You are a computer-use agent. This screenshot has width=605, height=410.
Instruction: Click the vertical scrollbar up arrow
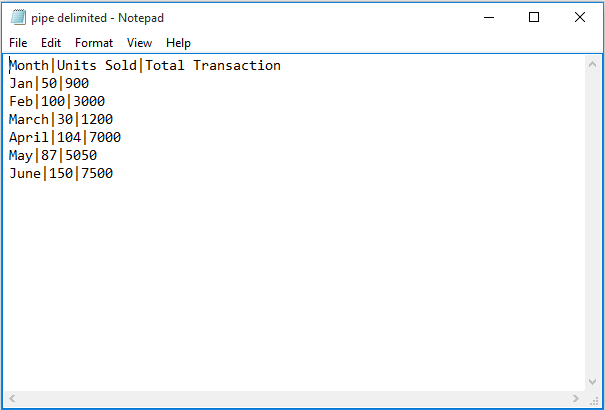594,63
